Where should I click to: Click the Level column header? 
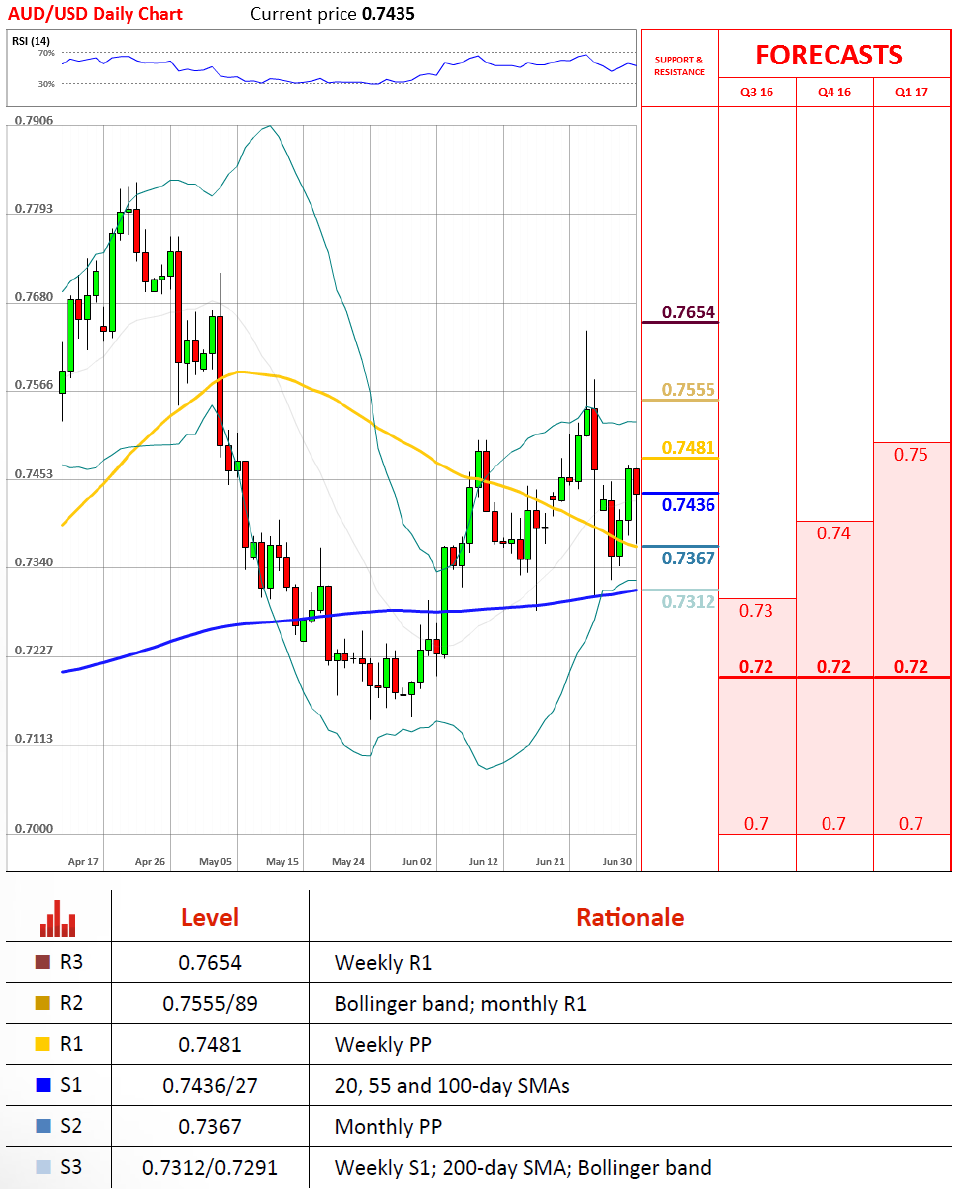coord(210,918)
